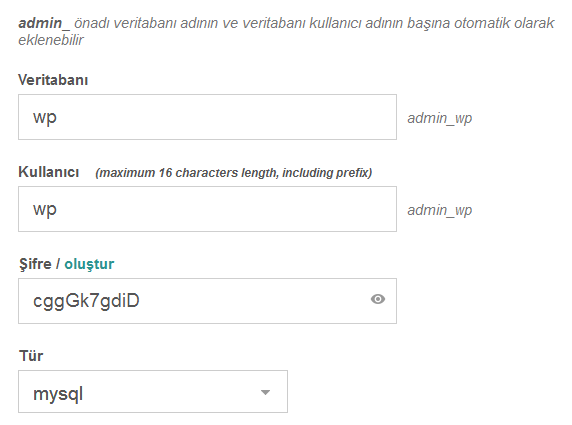Focus the Kullanıcı input field
This screenshot has height=425, width=572.
point(207,209)
